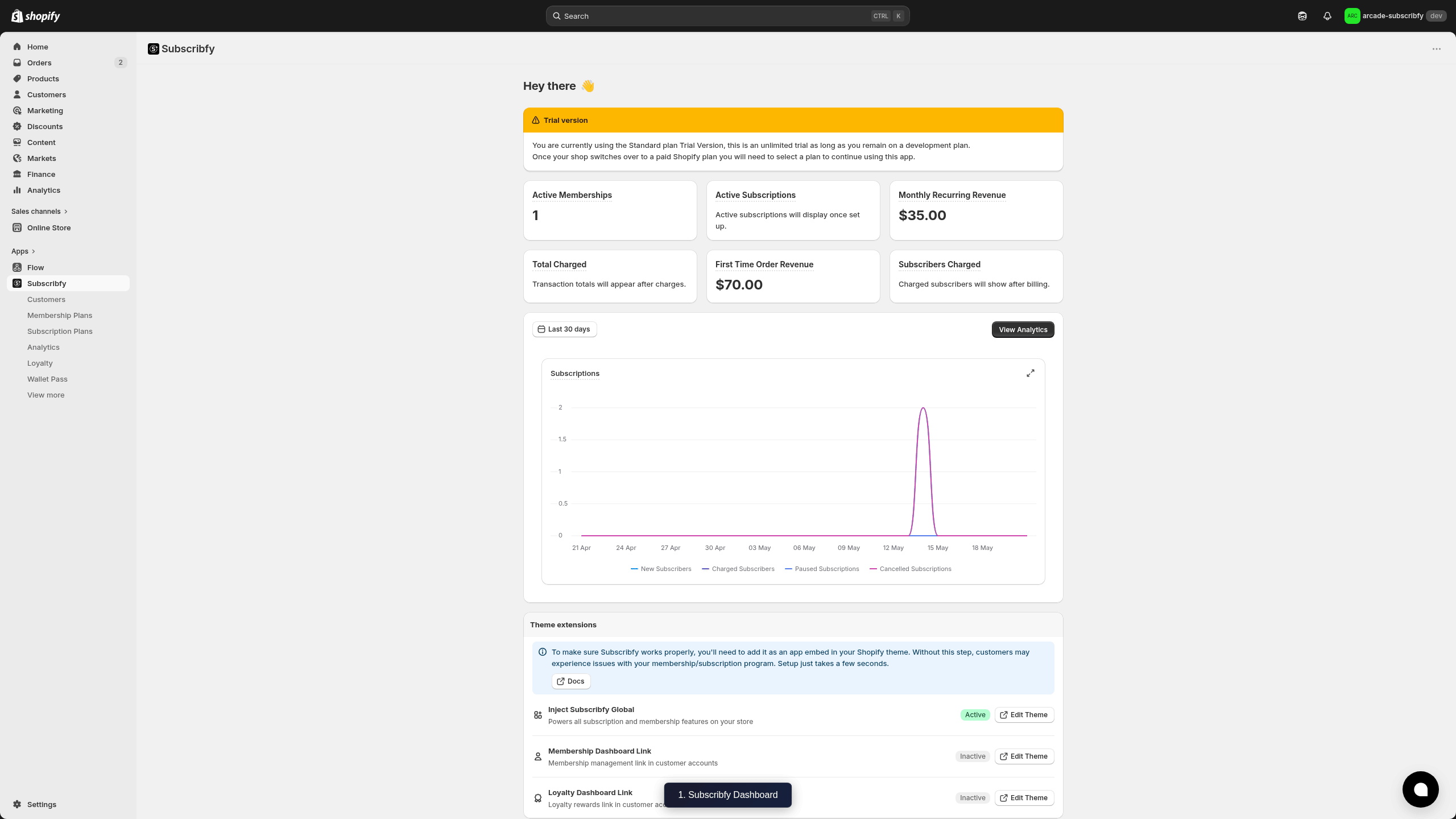Viewport: 1456px width, 819px height.
Task: Open the Docs link button
Action: pos(571,681)
